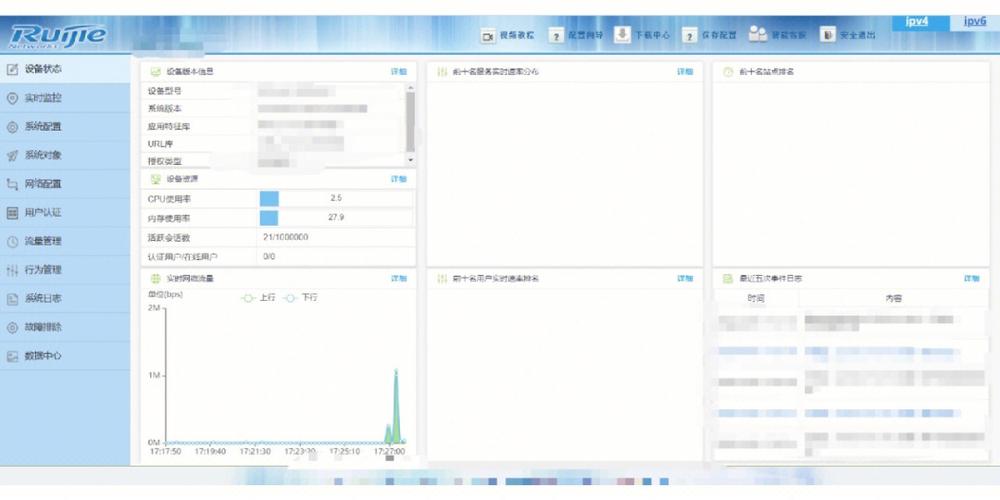The image size is (1000, 500).
Task: Toggle the 上行 series in chart legend
Action: pos(258,298)
